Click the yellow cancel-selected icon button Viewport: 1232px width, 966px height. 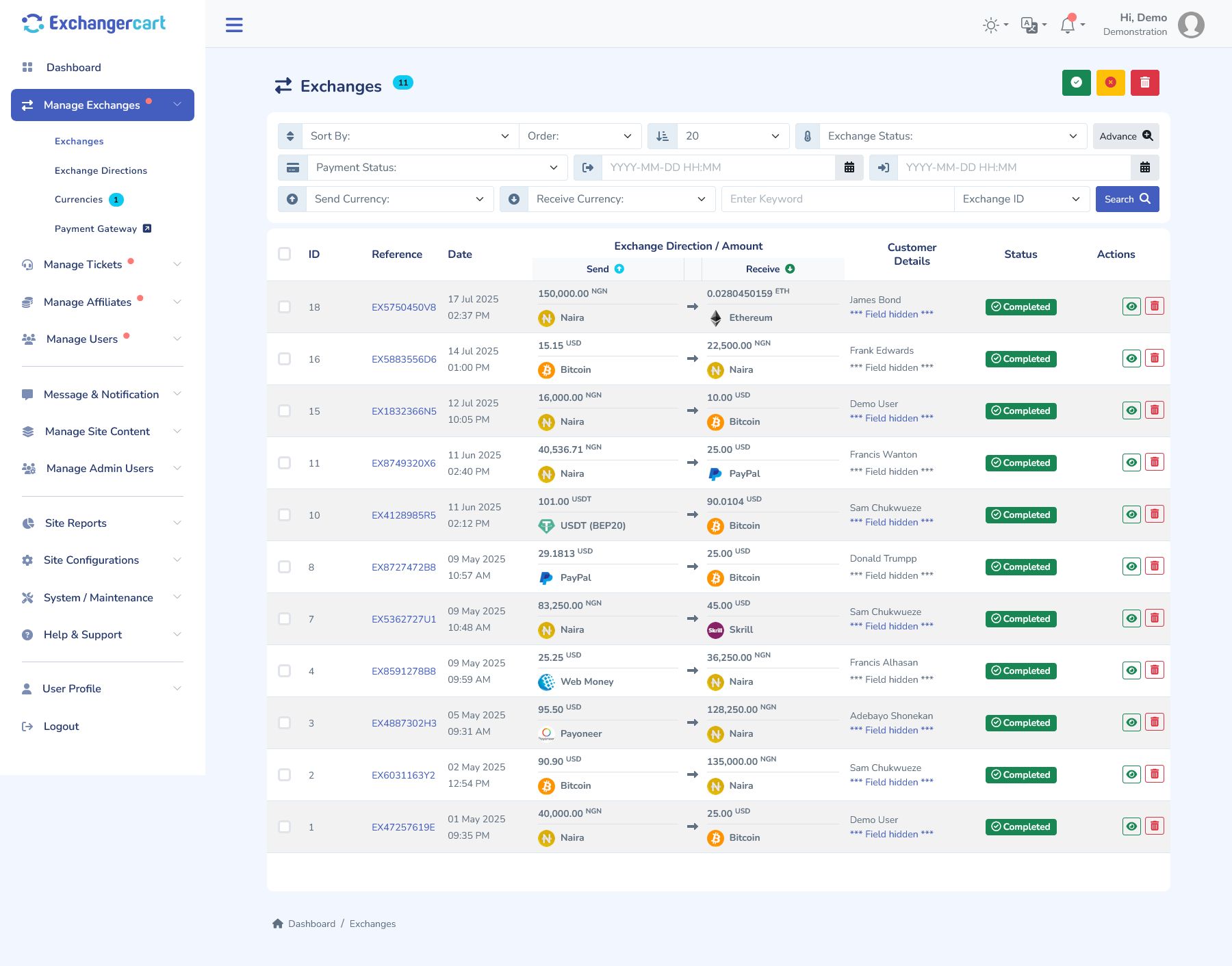click(1111, 83)
